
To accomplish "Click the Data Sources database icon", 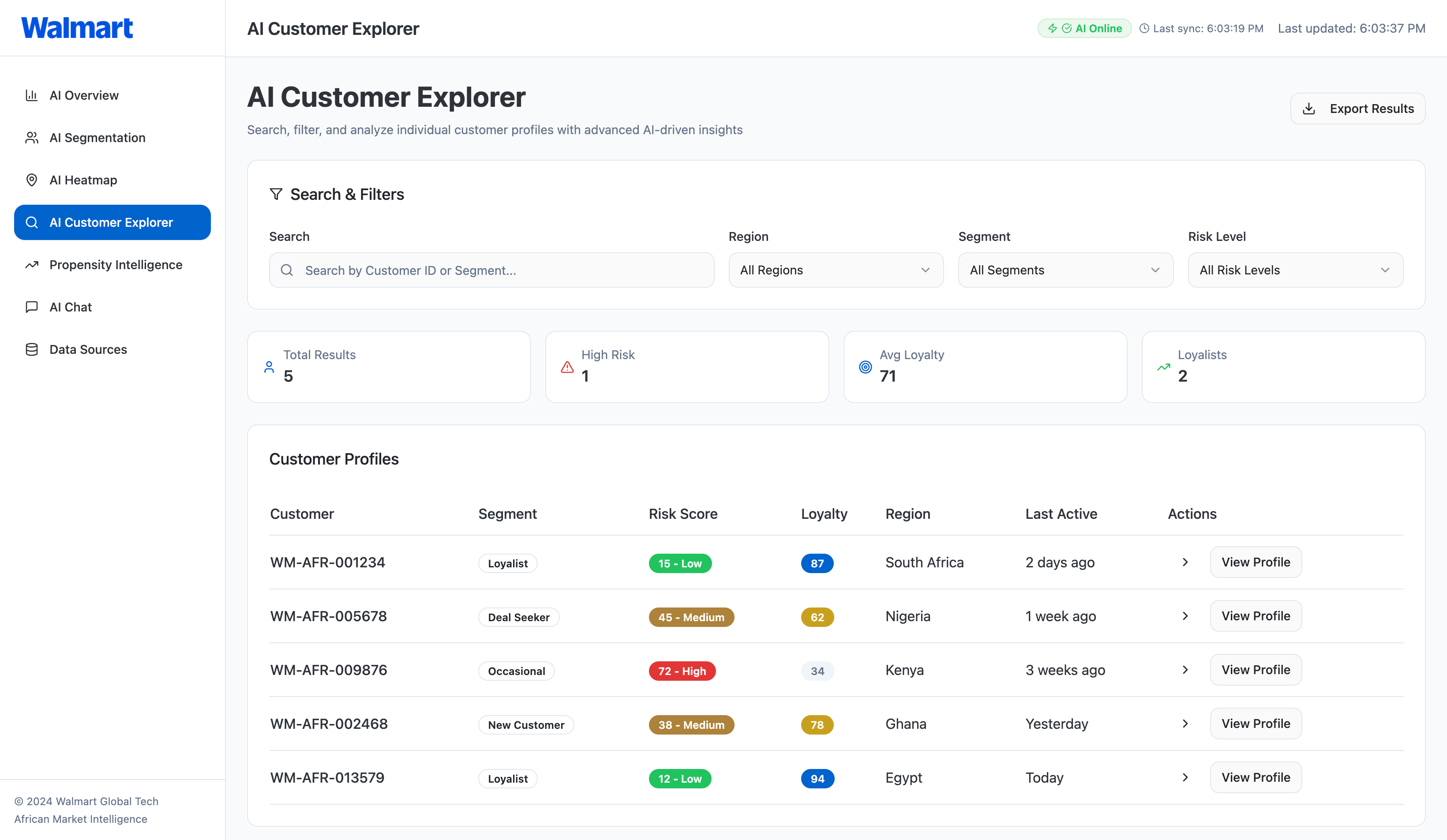I will [32, 350].
